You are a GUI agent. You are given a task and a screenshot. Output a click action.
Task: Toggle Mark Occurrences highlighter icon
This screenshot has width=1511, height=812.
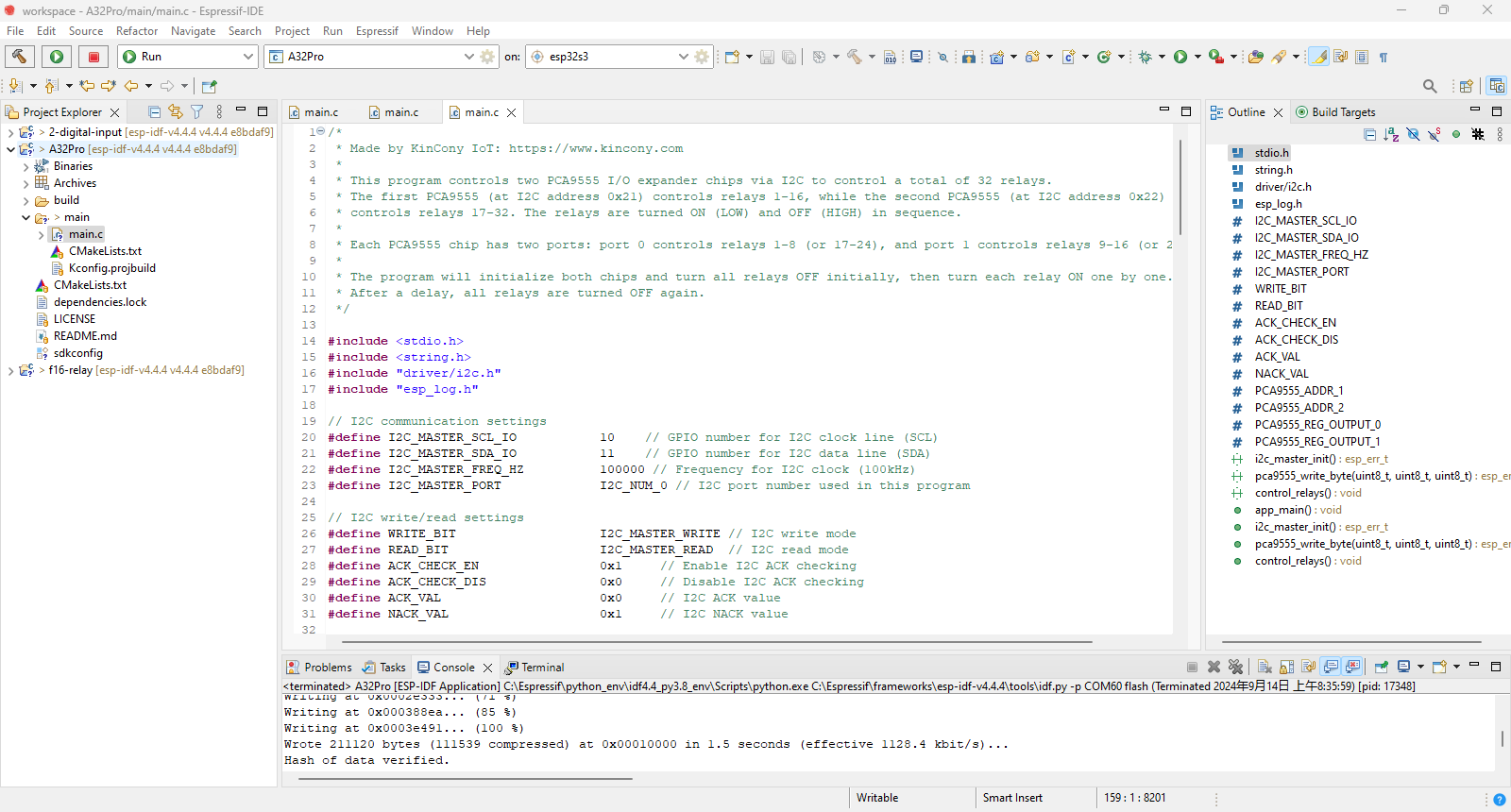(x=1319, y=57)
